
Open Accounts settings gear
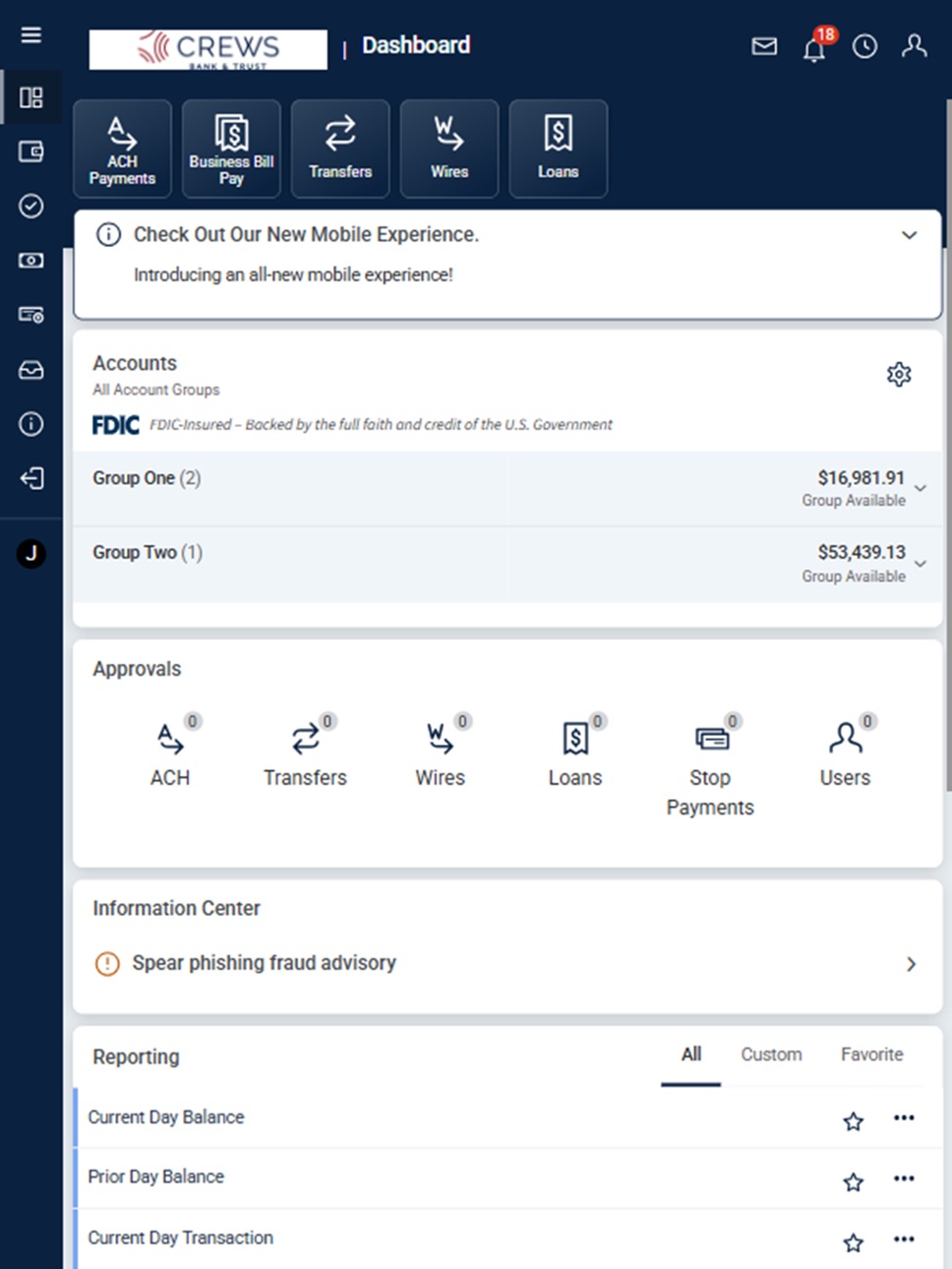coord(899,375)
